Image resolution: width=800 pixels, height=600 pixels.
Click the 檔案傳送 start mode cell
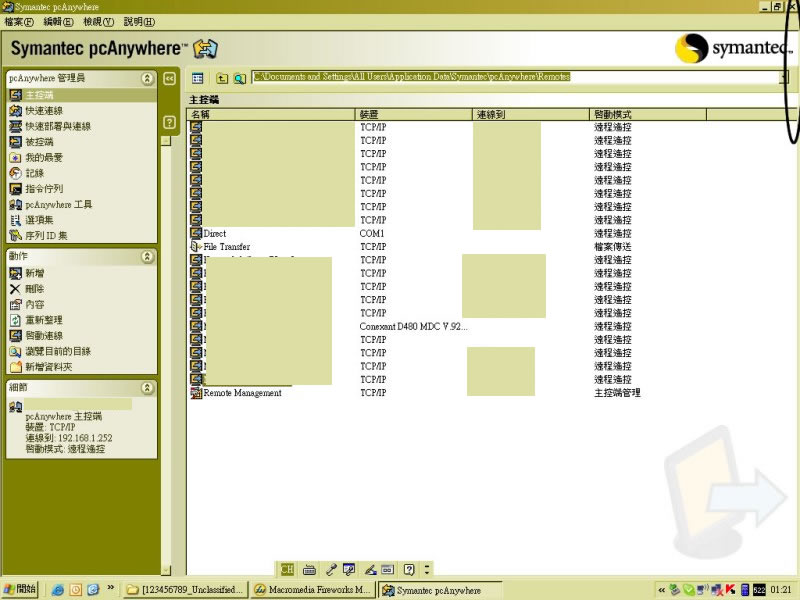click(613, 247)
